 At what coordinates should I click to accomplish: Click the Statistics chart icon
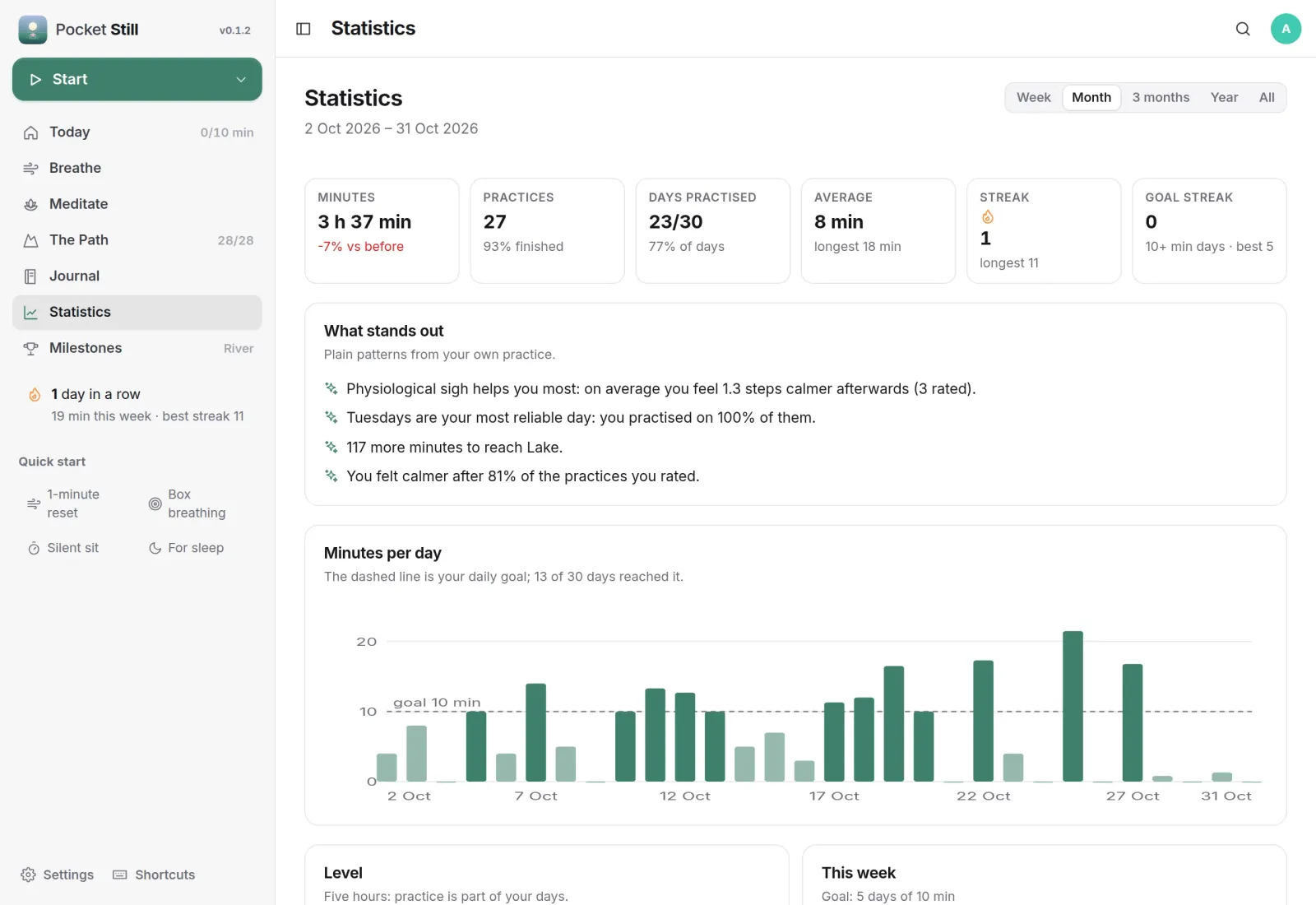tap(31, 313)
